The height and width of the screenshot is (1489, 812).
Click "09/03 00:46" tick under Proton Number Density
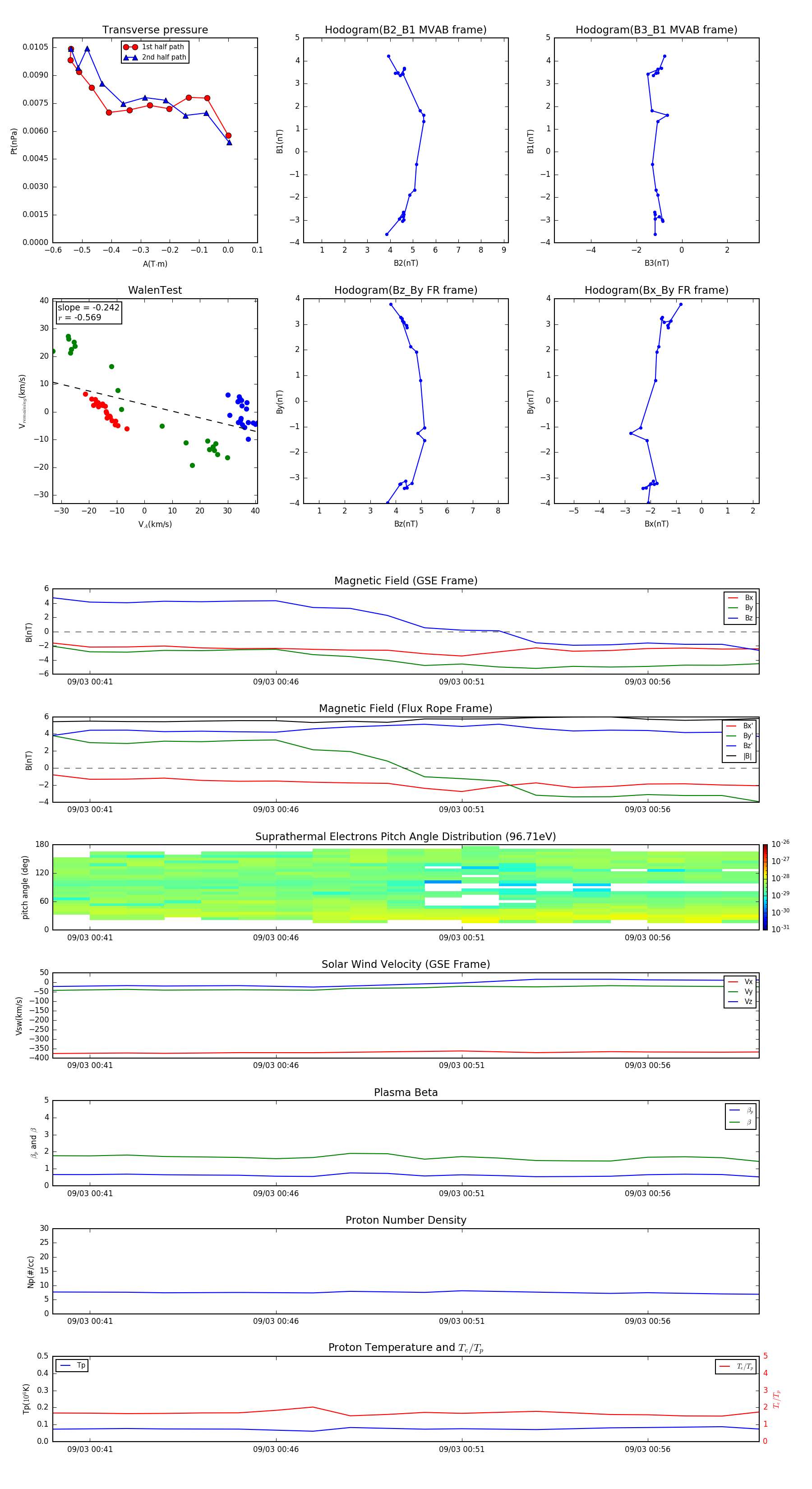276,1321
